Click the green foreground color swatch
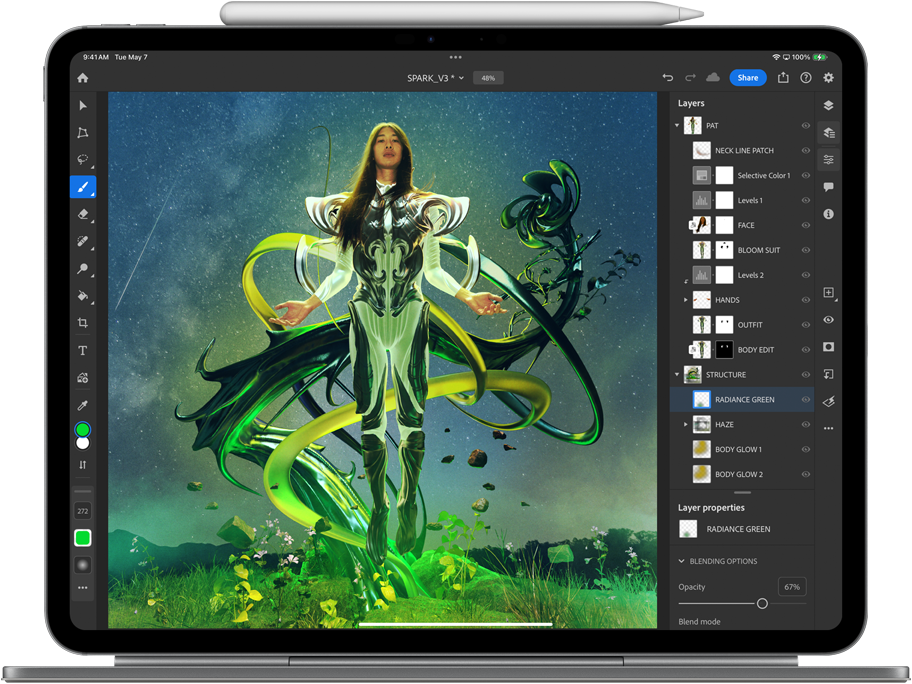Image resolution: width=912 pixels, height=684 pixels. point(83,429)
